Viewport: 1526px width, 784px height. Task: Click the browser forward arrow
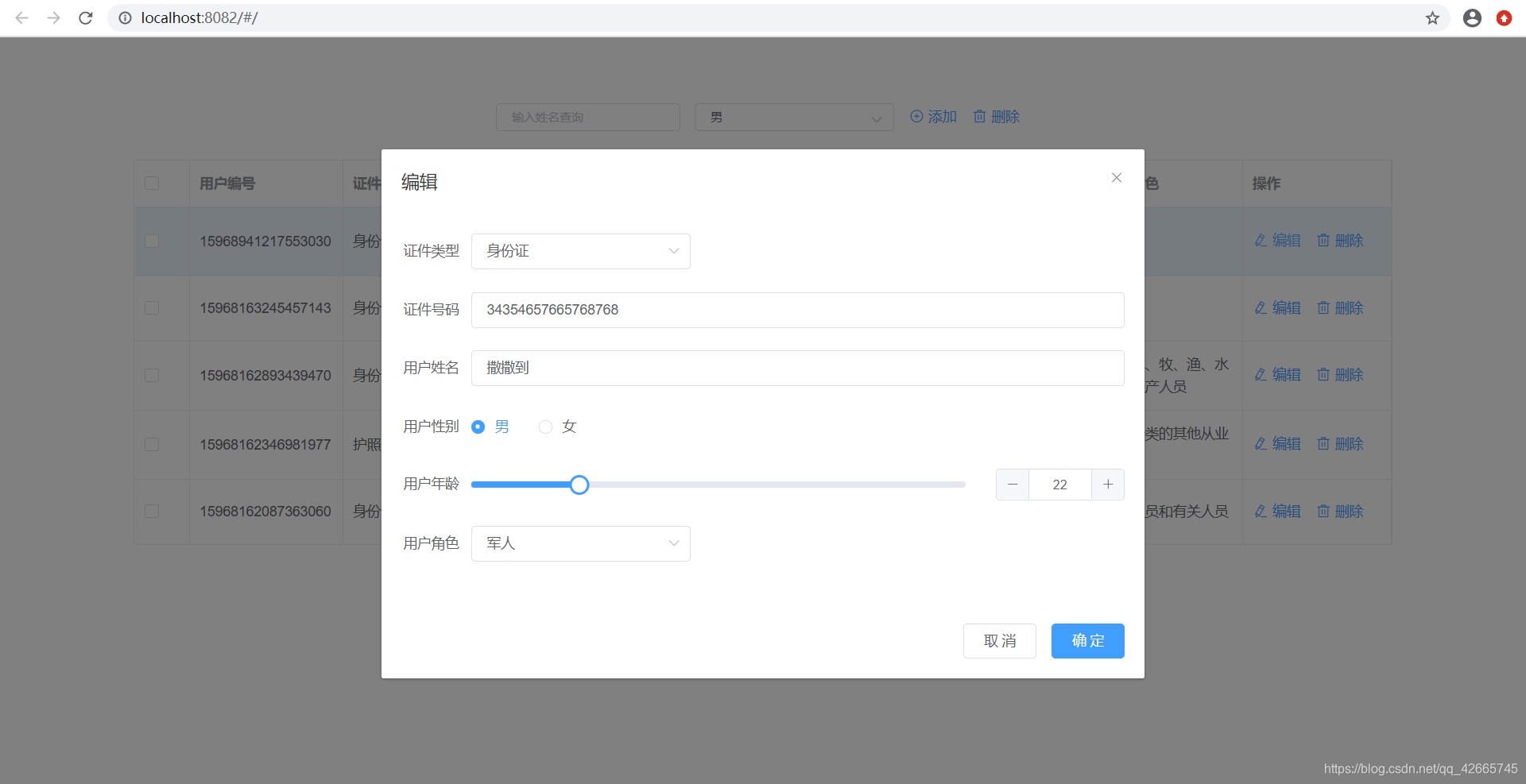[x=53, y=17]
